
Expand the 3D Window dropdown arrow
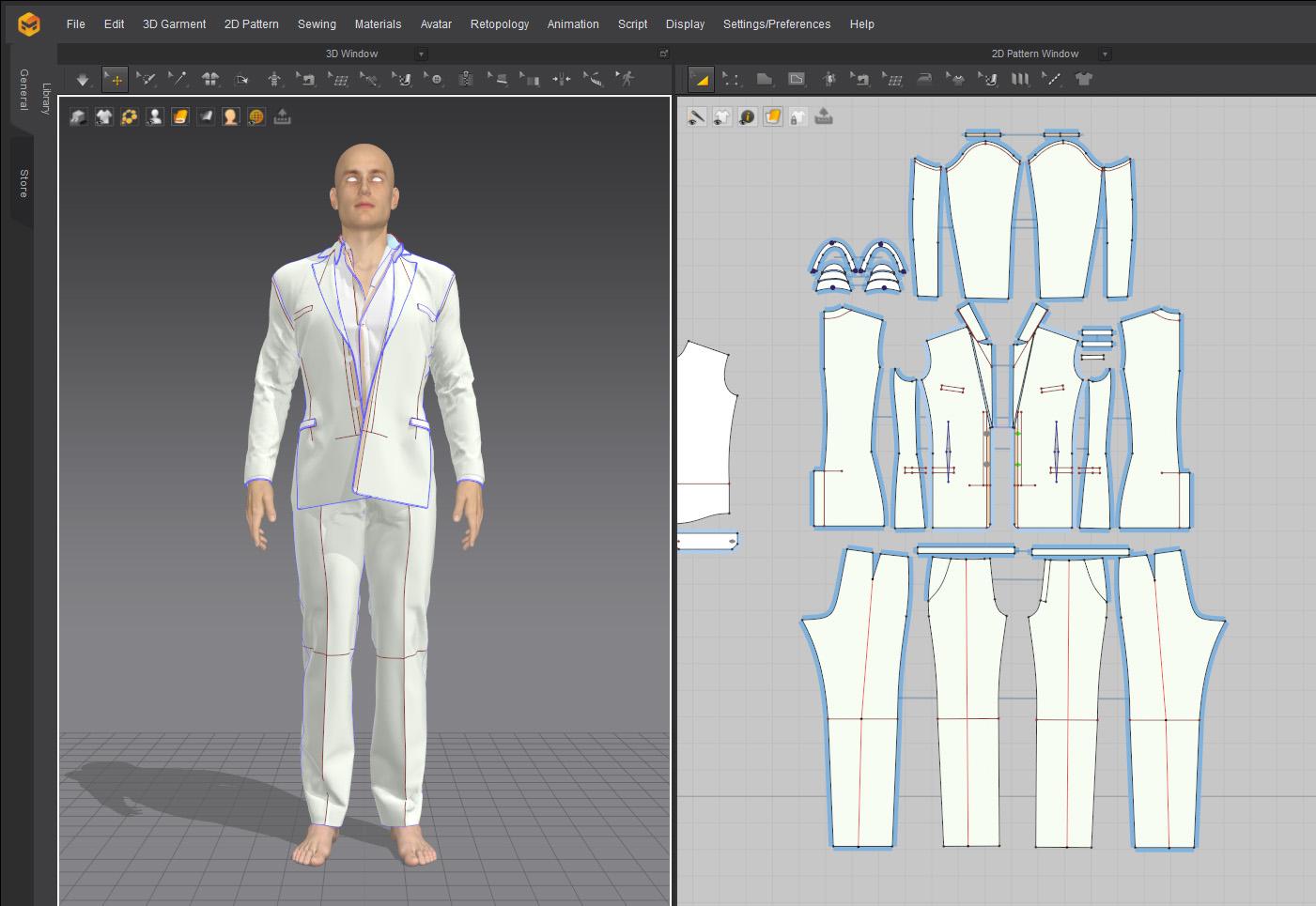click(421, 54)
